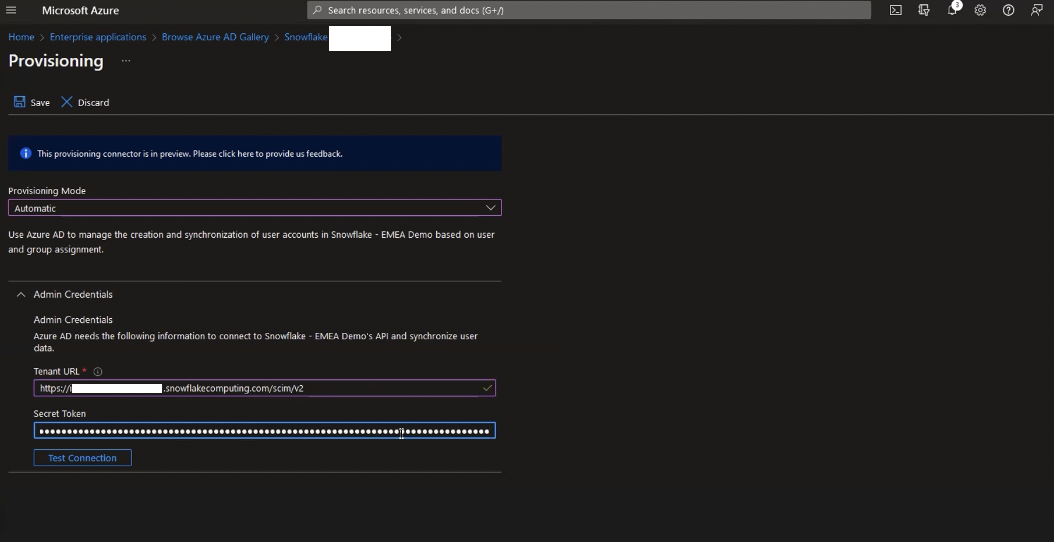1054x542 pixels.
Task: Collapse the Admin Credentials section
Action: (21, 295)
